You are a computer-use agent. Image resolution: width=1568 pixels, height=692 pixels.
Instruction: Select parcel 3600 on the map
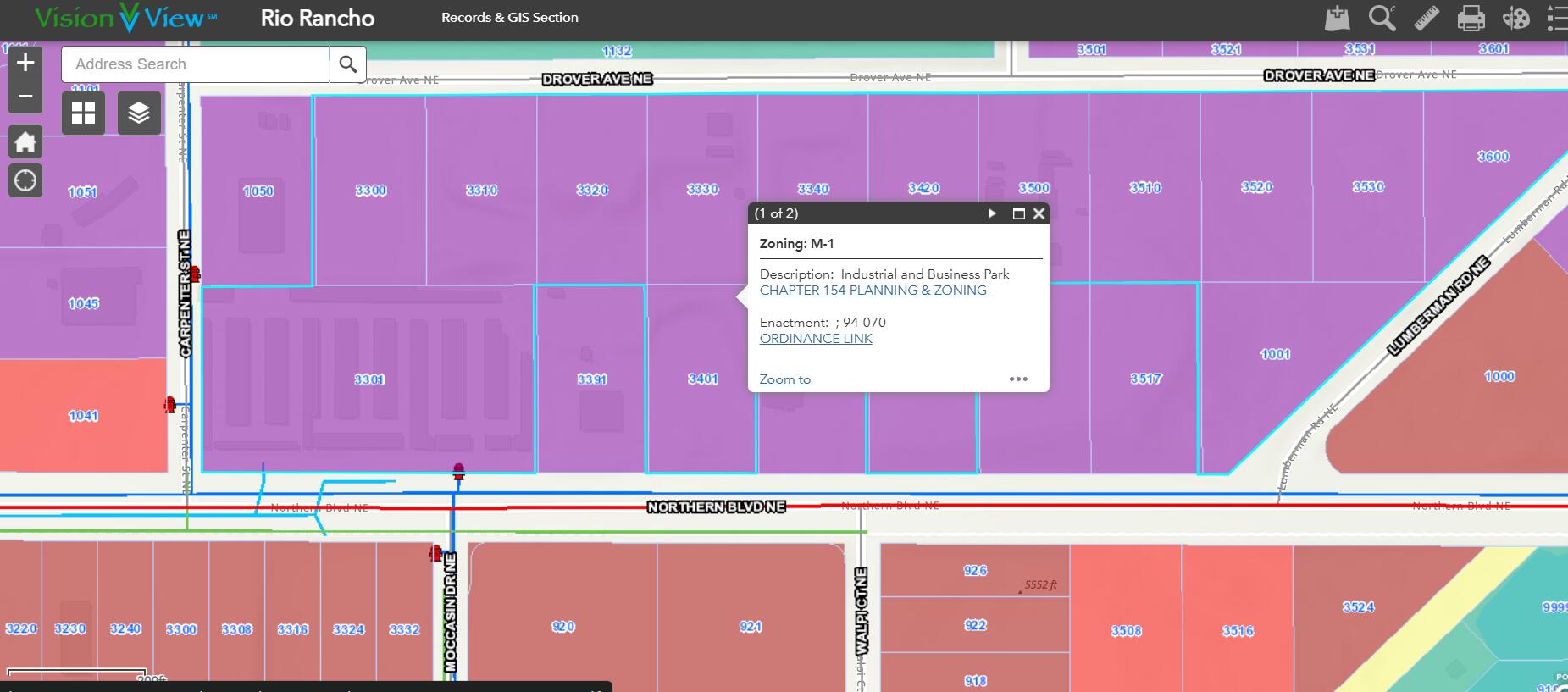click(1493, 157)
